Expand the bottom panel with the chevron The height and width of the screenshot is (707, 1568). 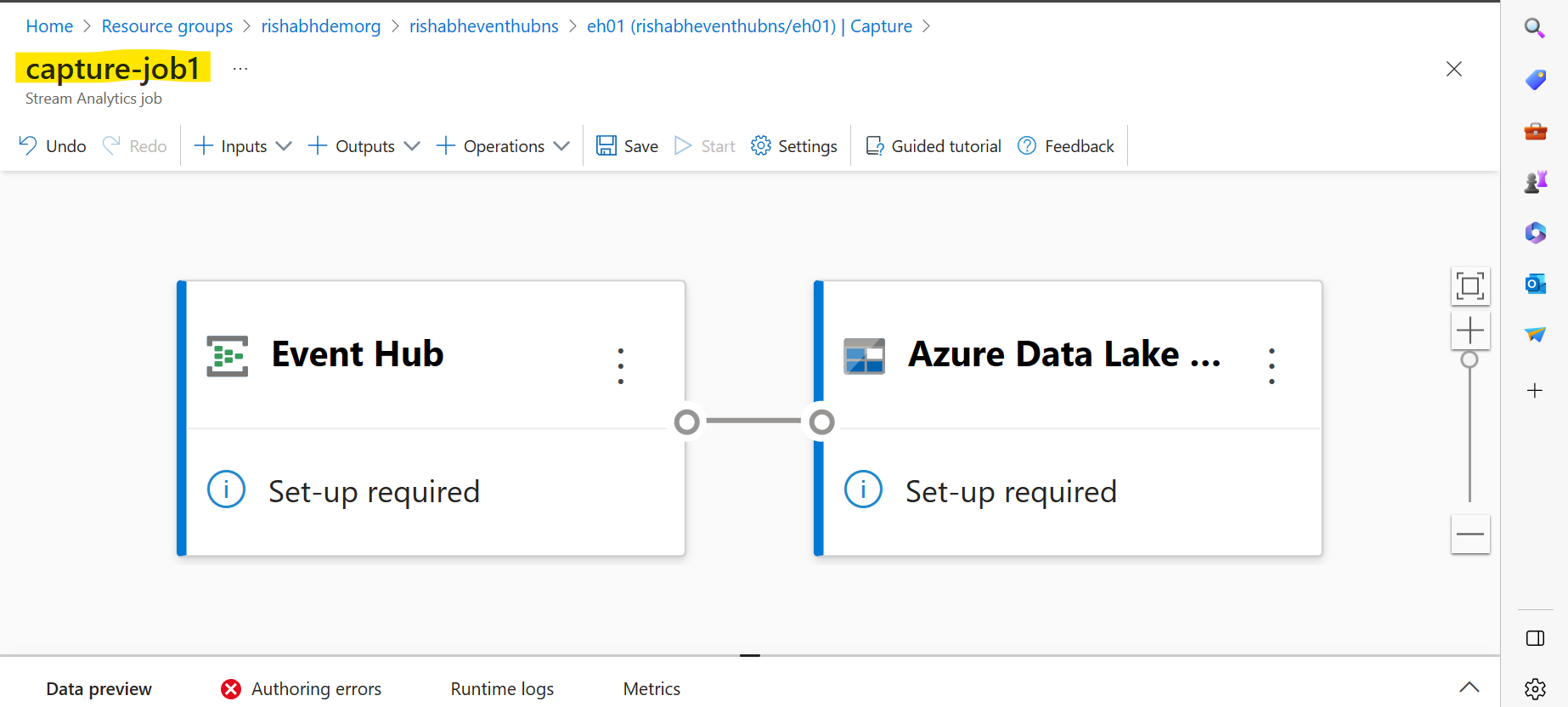click(x=1469, y=687)
